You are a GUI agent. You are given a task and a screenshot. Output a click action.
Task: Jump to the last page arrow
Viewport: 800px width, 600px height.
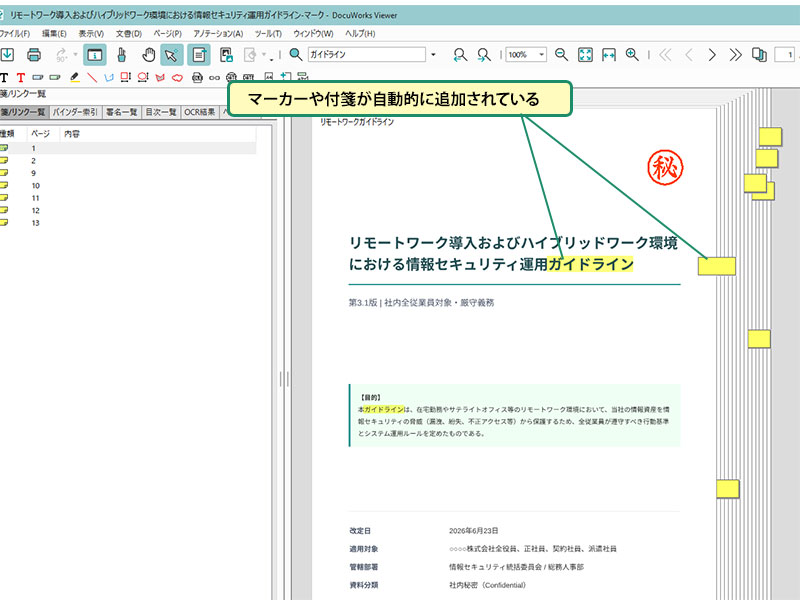pyautogui.click(x=735, y=55)
